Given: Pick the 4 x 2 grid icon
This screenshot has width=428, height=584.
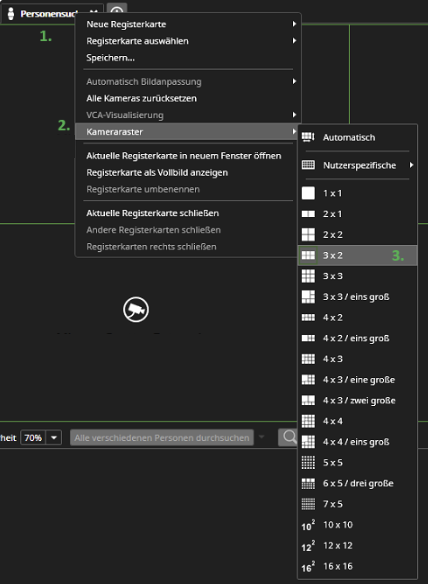Looking at the screenshot, I should pyautogui.click(x=308, y=318).
